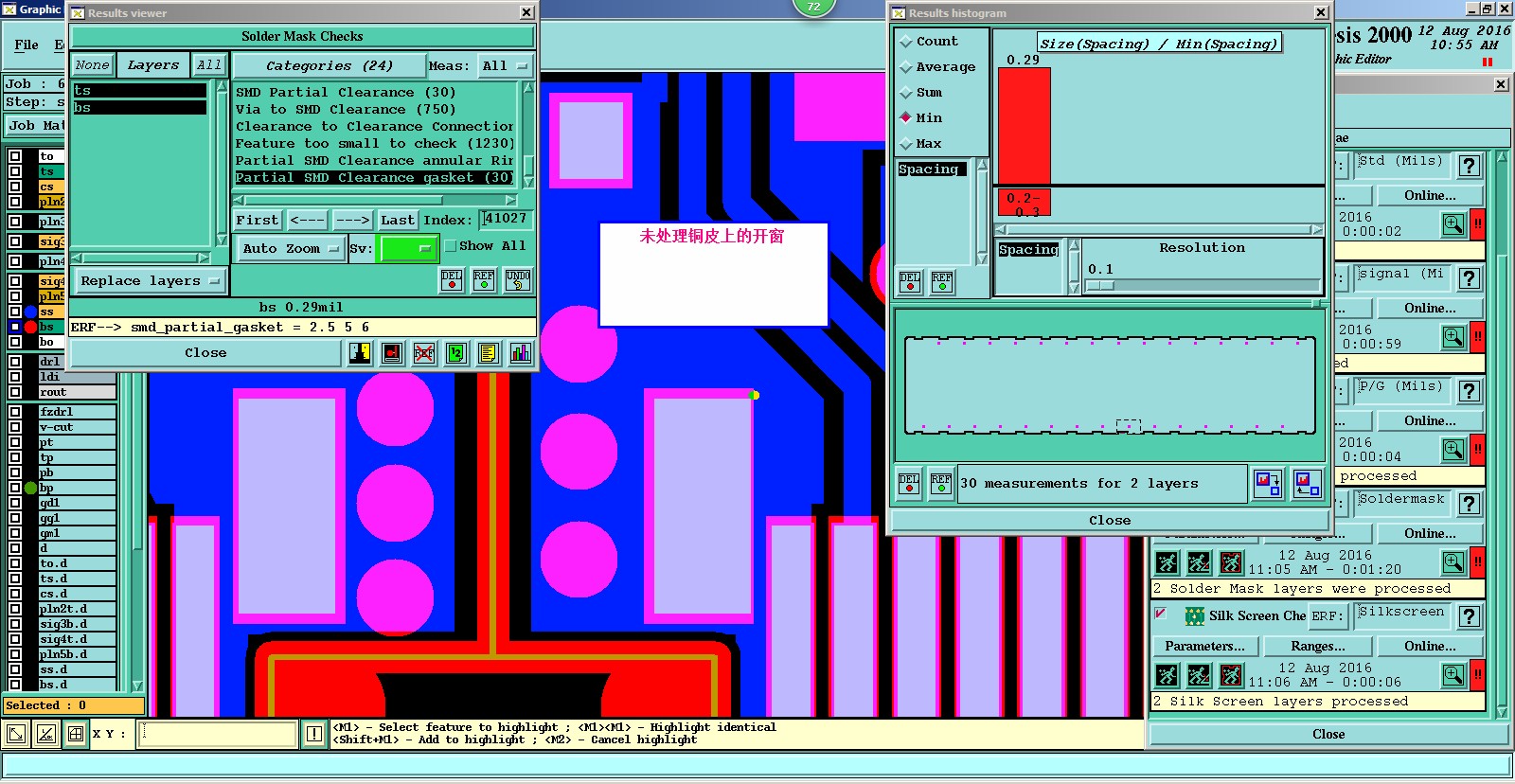Toggle visibility box of layer drl
1515x784 pixels.
tap(15, 362)
